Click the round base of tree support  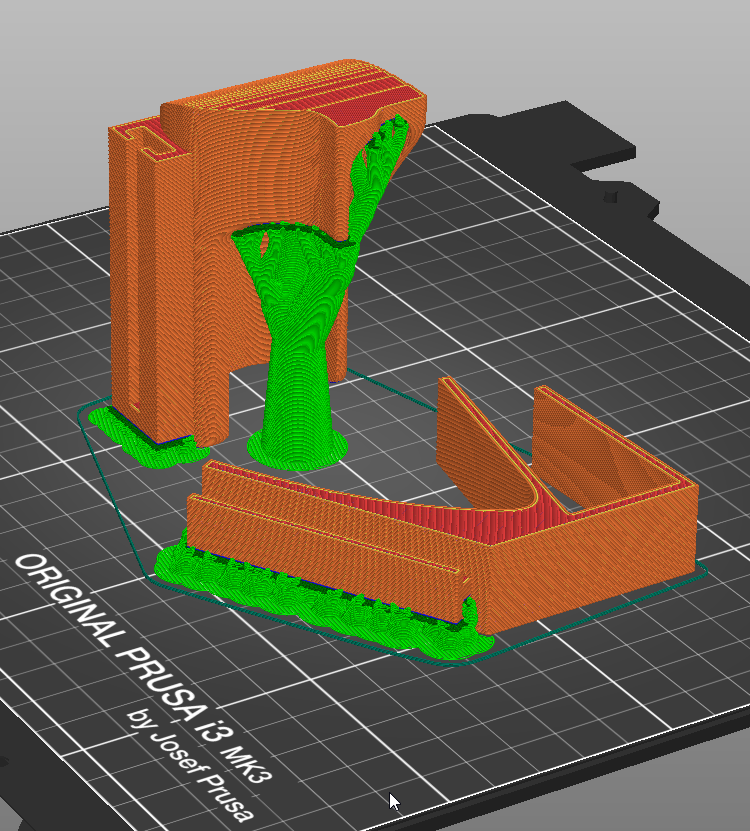point(297,449)
